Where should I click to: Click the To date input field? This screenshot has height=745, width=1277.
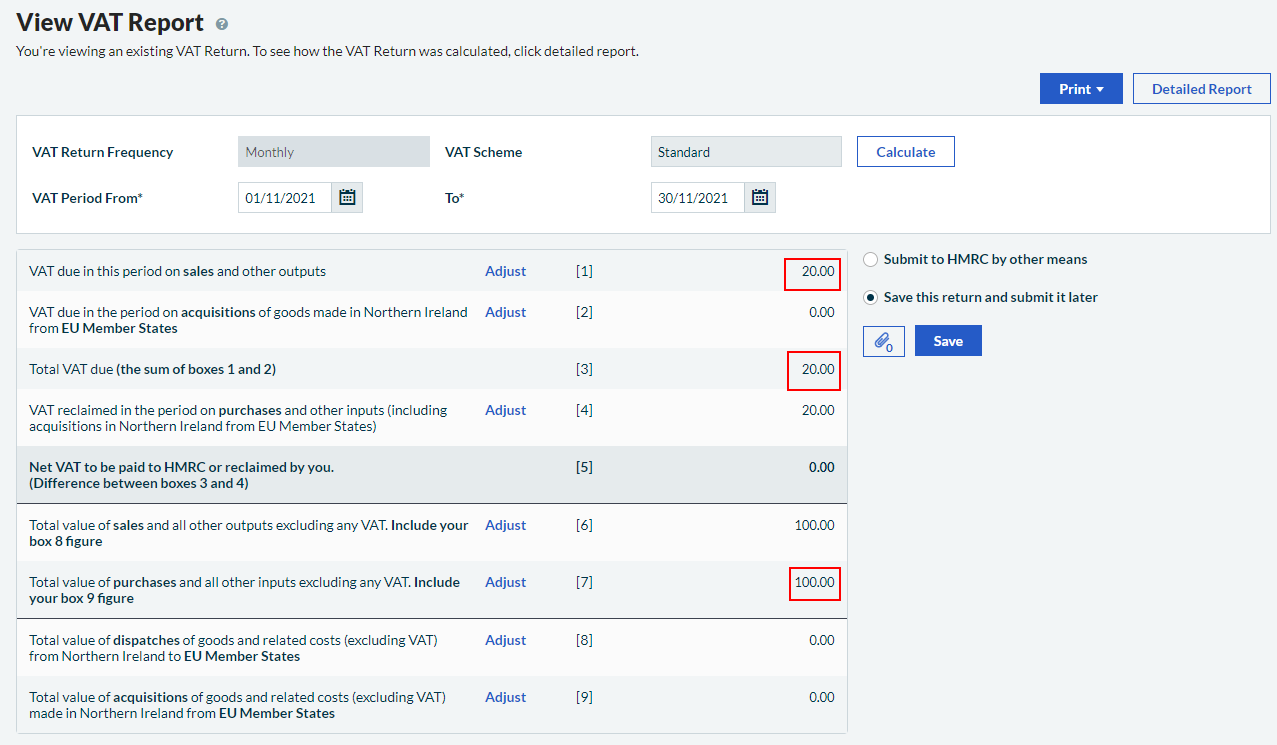click(x=697, y=198)
